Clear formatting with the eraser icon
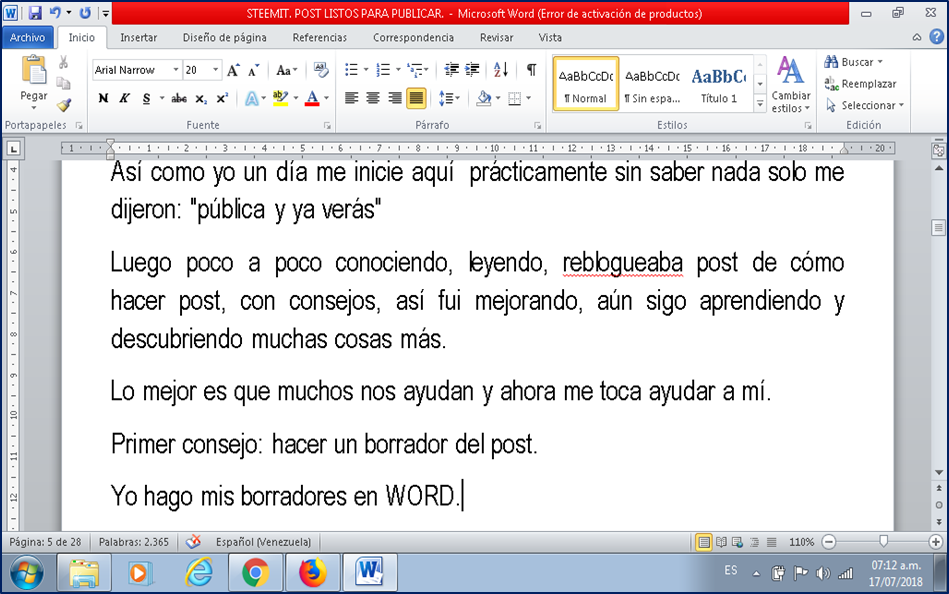The height and width of the screenshot is (594, 949). click(x=321, y=70)
